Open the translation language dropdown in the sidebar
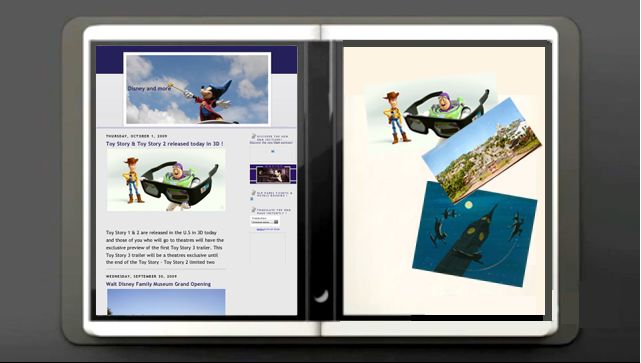 (x=265, y=222)
